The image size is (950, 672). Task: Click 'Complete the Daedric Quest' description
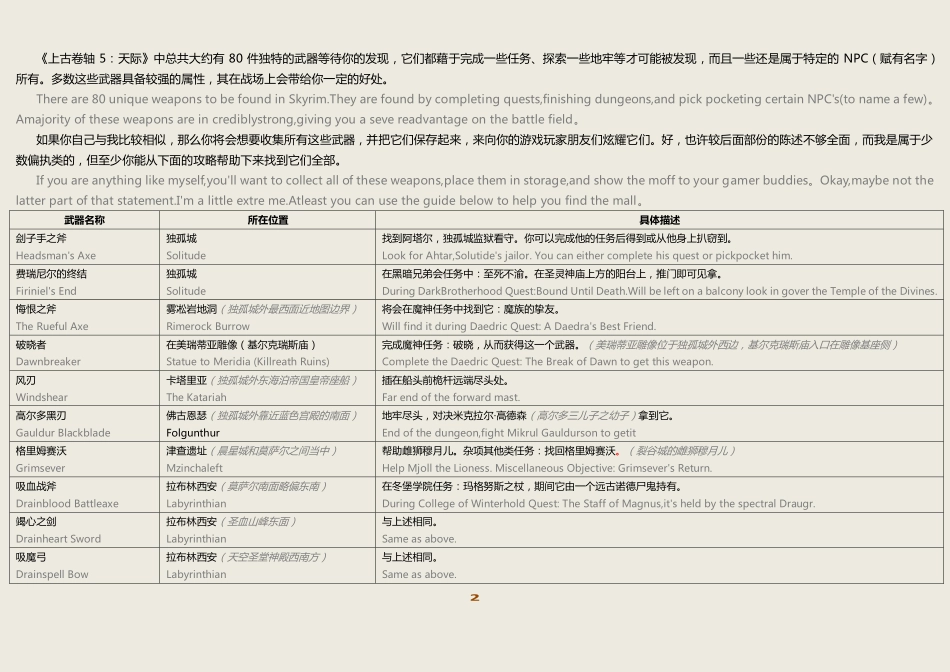(x=548, y=362)
